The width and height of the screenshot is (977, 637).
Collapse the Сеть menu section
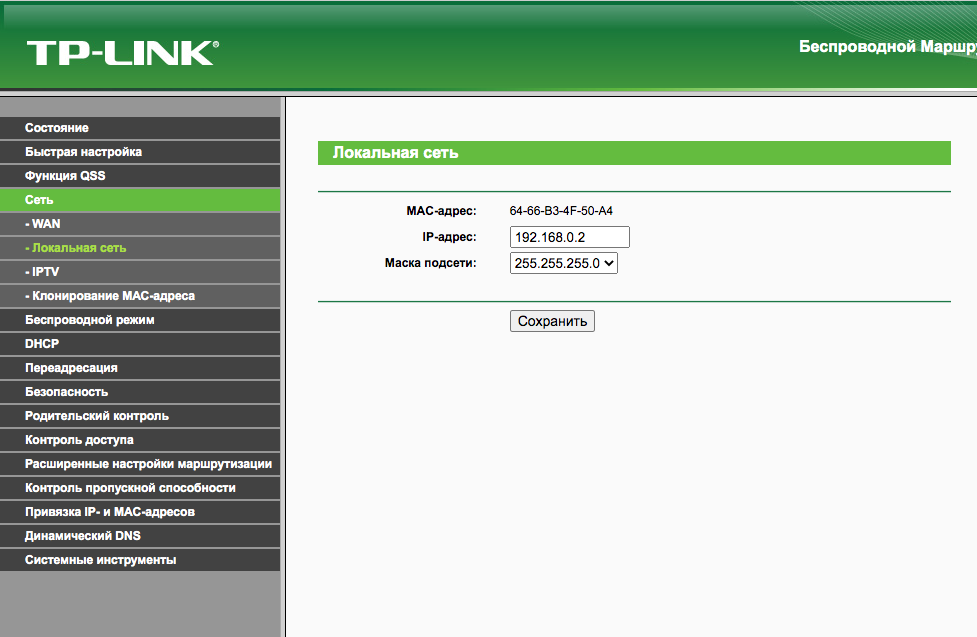[140, 199]
